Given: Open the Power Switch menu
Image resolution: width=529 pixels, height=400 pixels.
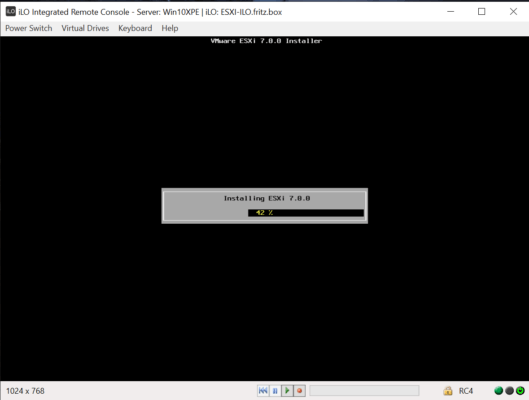Looking at the screenshot, I should coord(29,28).
